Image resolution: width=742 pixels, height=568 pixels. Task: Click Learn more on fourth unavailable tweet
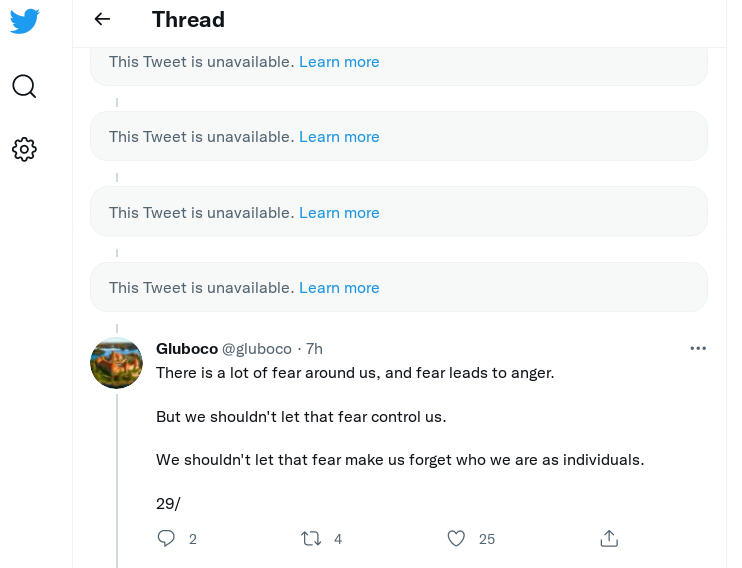coord(339,287)
